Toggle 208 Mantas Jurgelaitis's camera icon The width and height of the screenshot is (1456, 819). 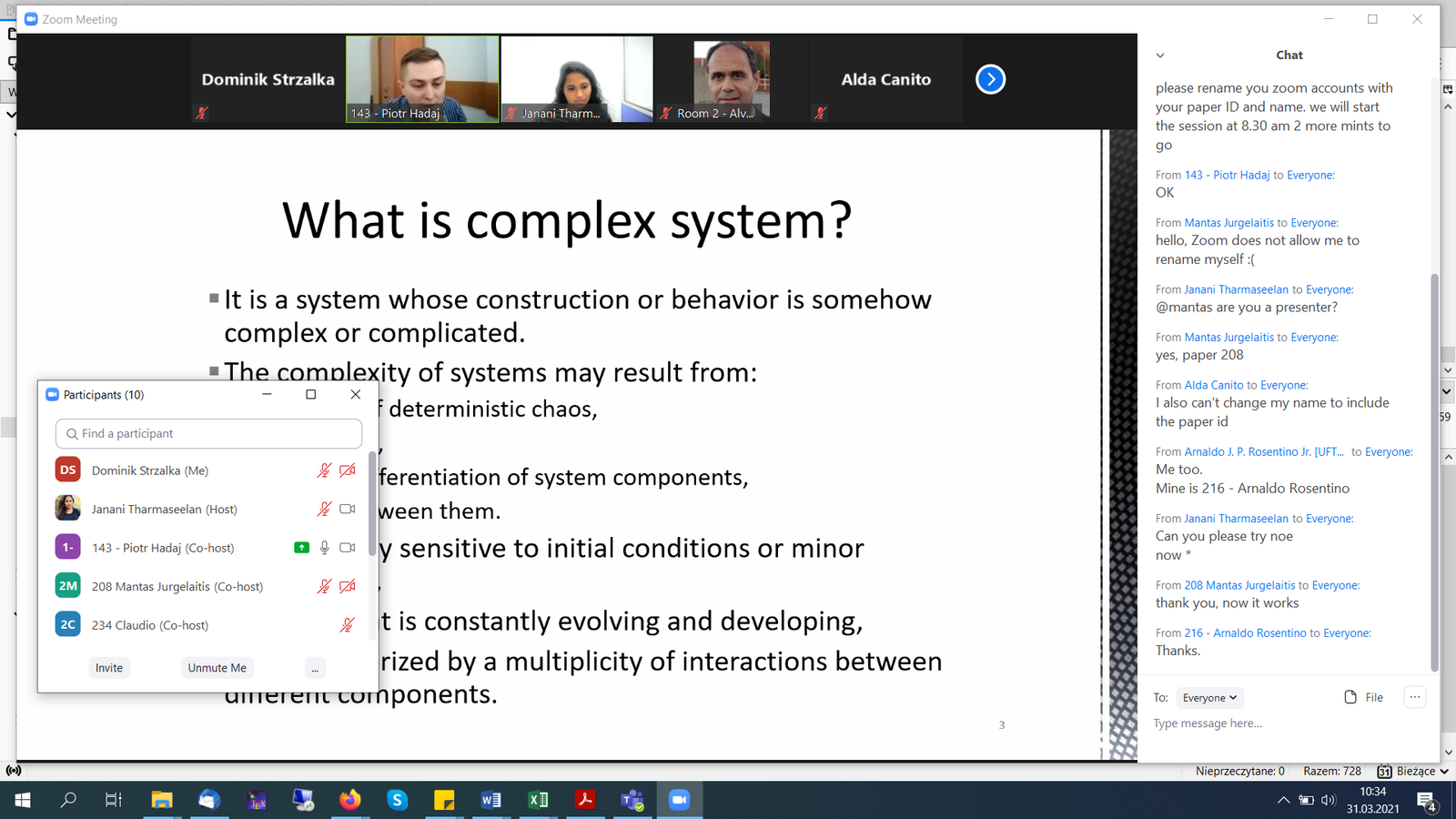point(348,587)
